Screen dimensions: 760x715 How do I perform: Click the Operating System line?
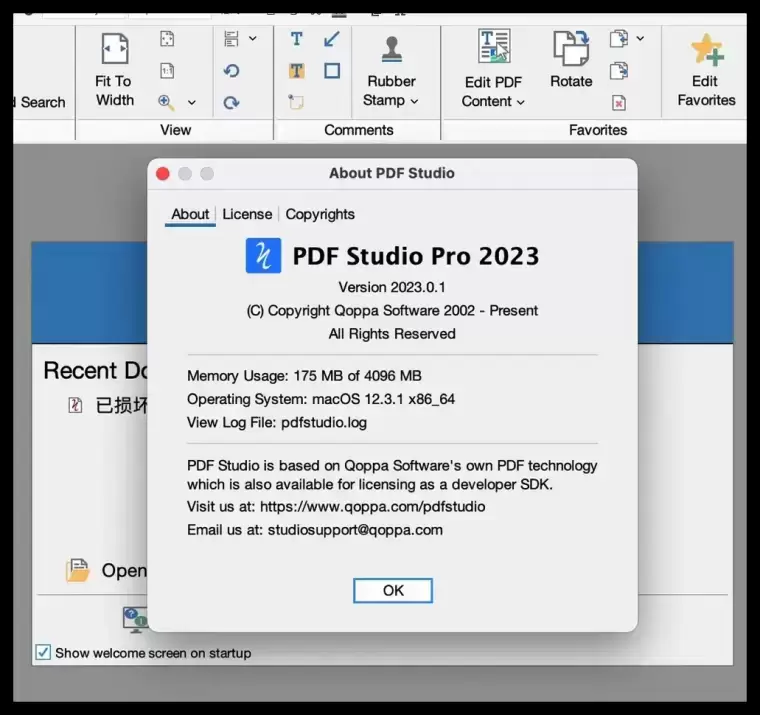[321, 399]
